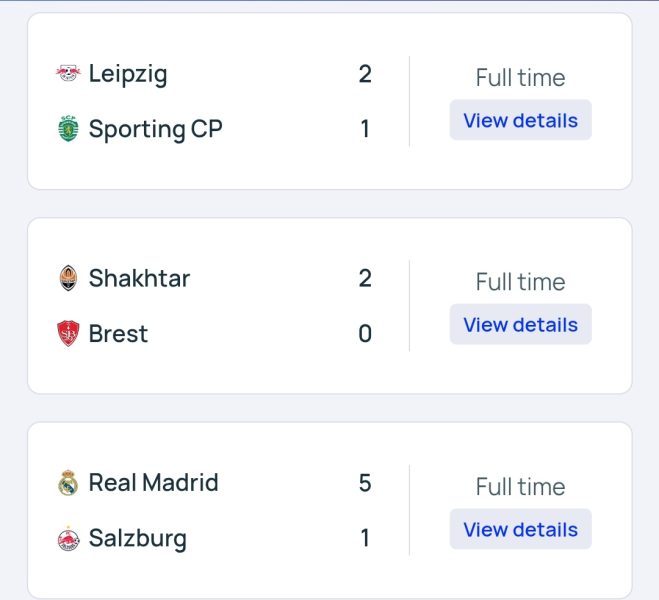Click Full time status in Real Madrid card
The width and height of the screenshot is (659, 600).
coord(520,487)
